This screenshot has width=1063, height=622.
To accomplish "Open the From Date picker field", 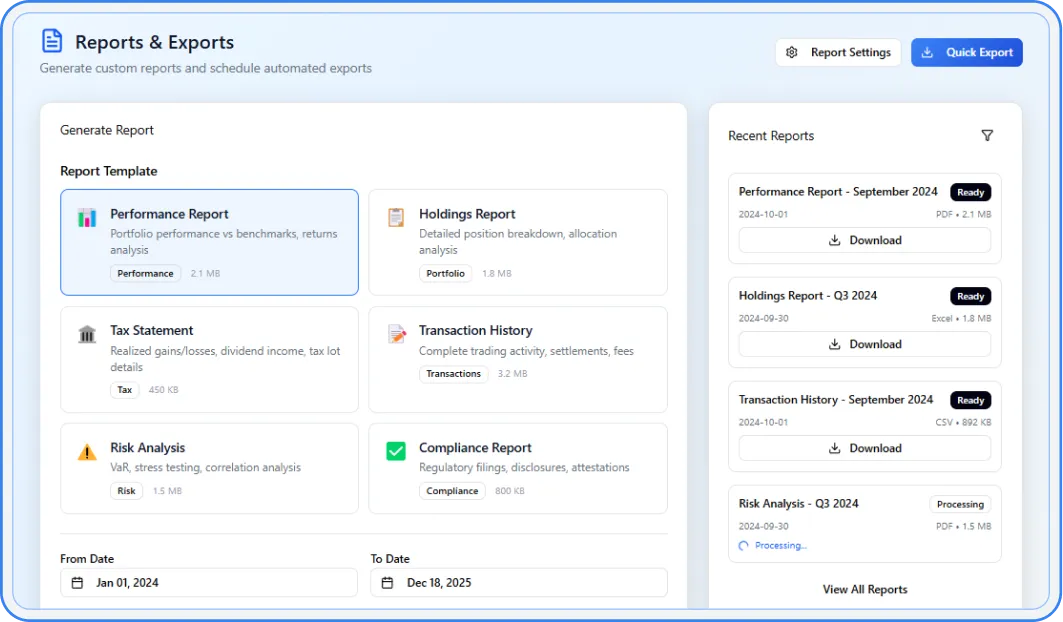I will tap(208, 582).
